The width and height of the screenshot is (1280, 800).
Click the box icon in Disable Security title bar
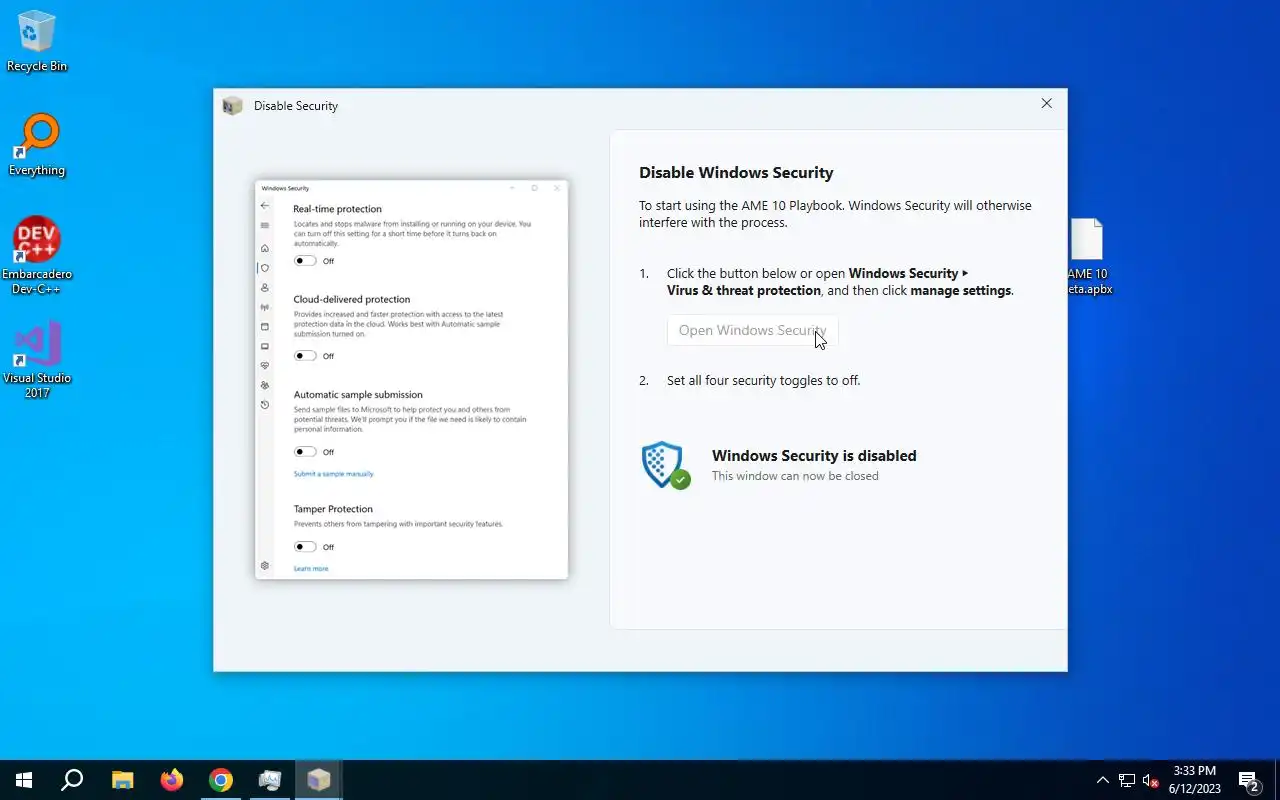tap(233, 106)
